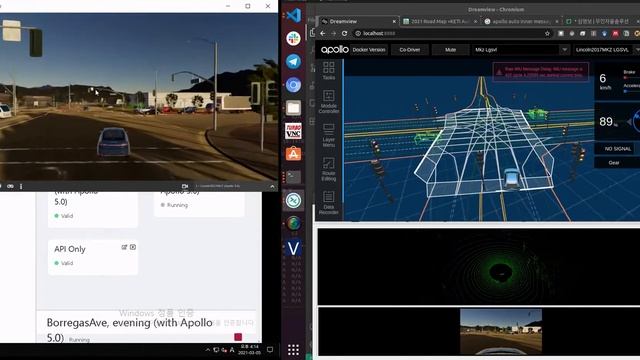Click the IME language indicator A in taskbar

[x=232, y=350]
